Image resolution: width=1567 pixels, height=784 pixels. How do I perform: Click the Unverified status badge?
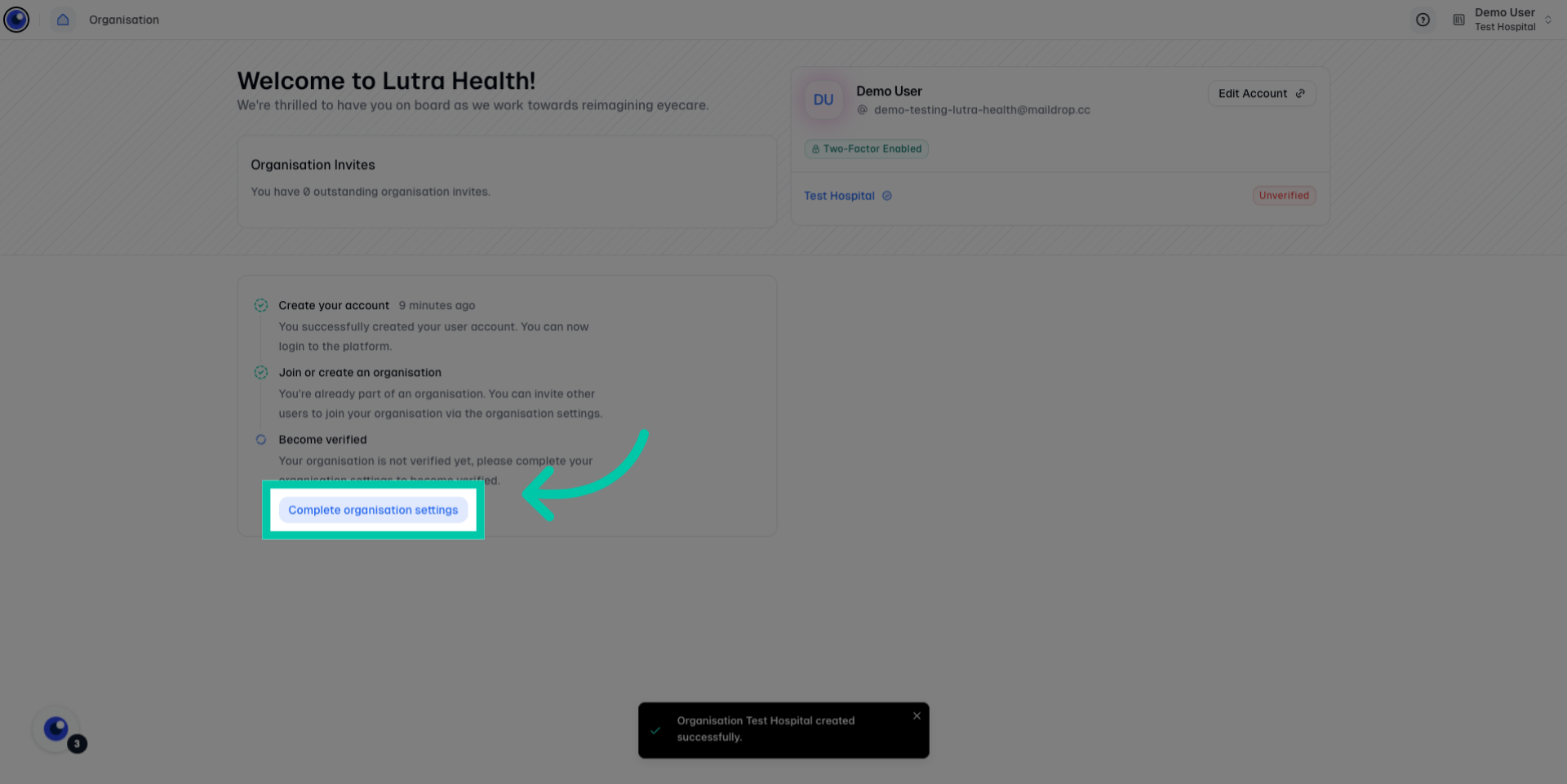point(1284,195)
